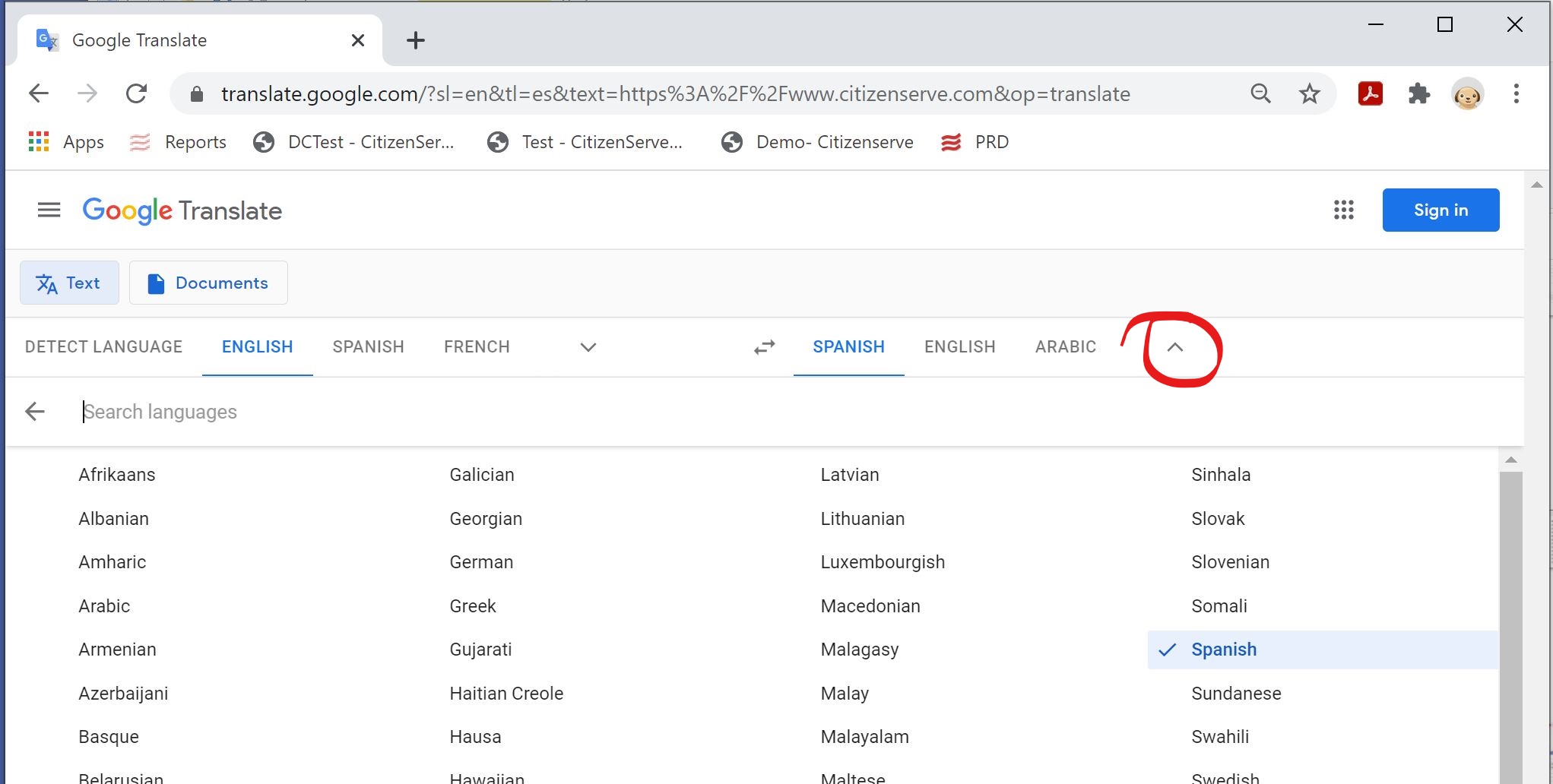The image size is (1553, 784).
Task: Open the Chrome three-dot menu
Action: (x=1516, y=94)
